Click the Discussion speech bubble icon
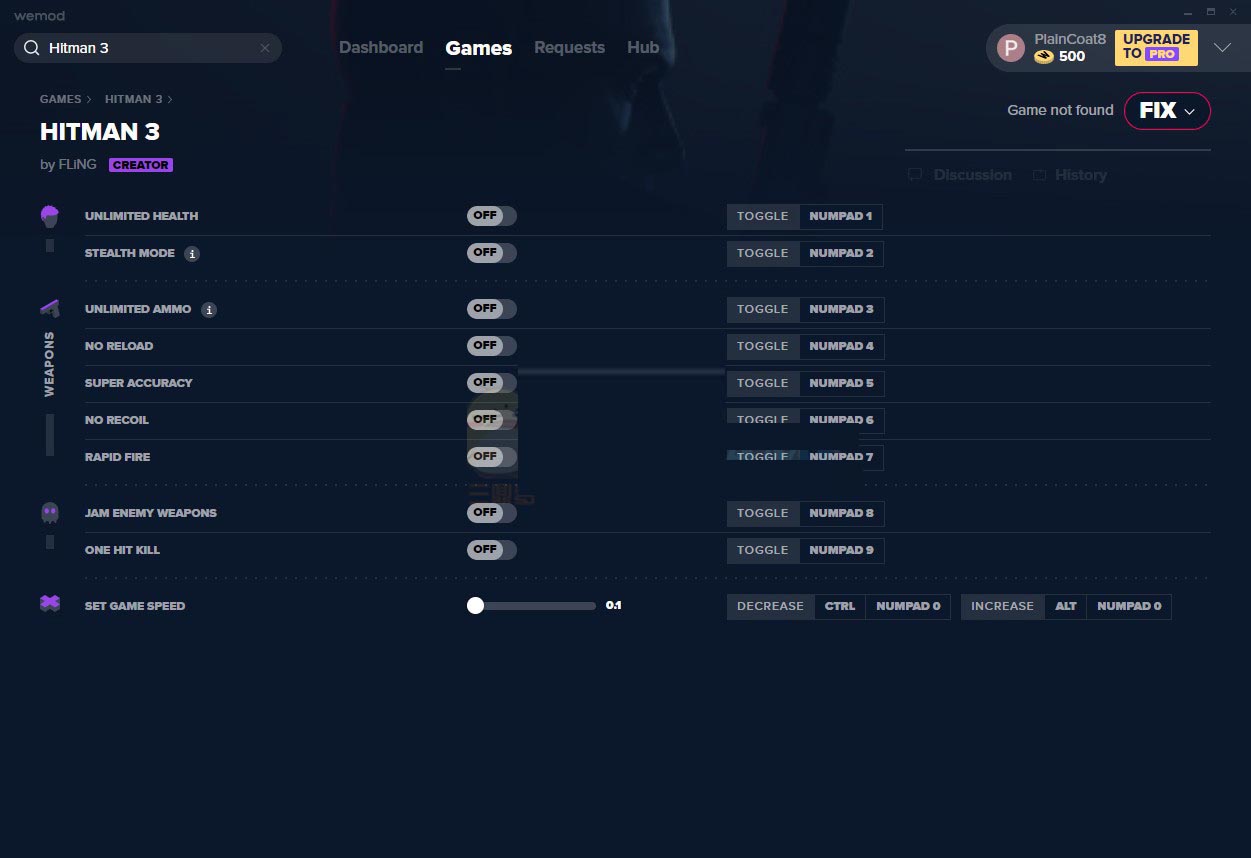The width and height of the screenshot is (1251, 858). [914, 175]
